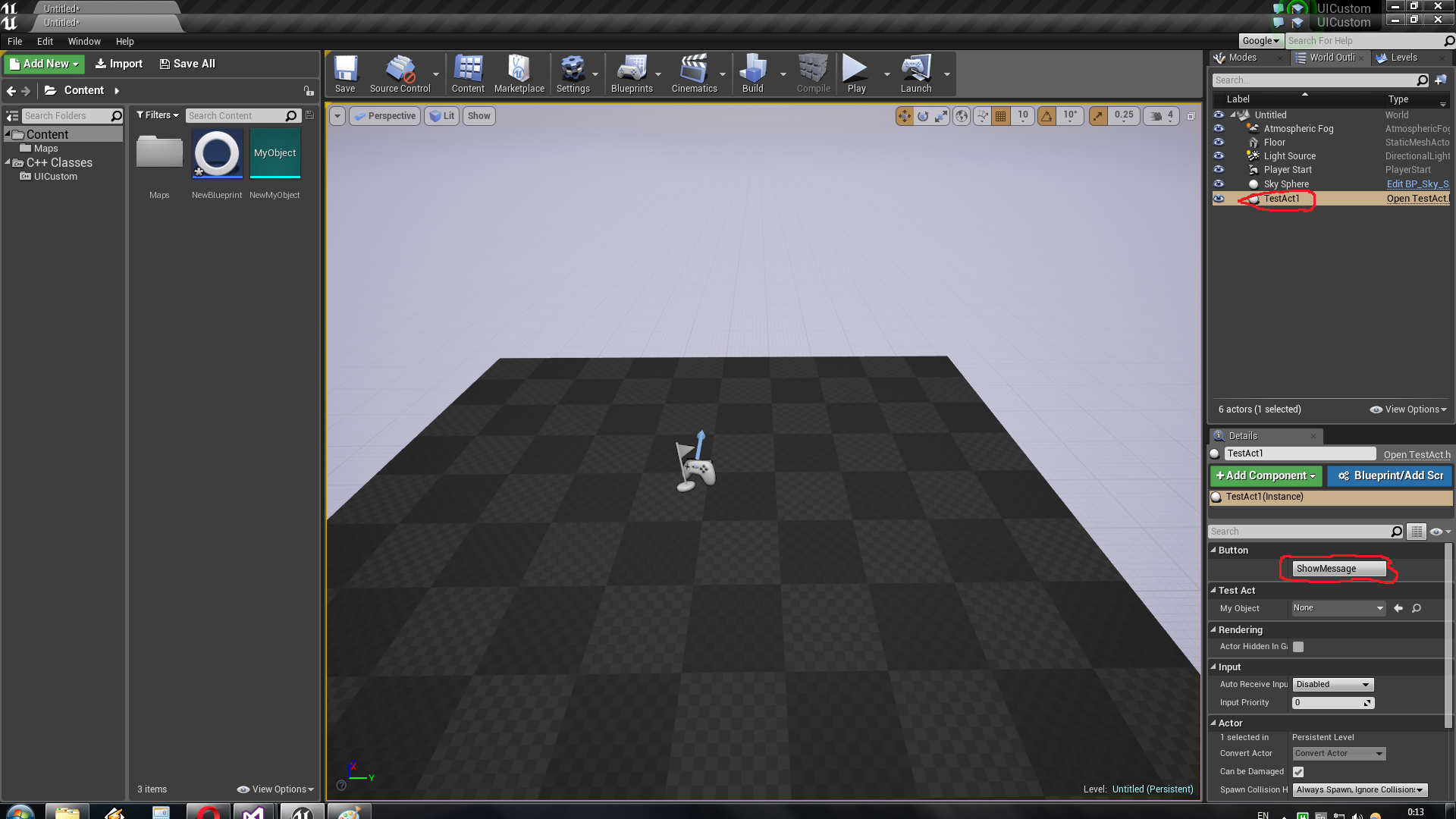The height and width of the screenshot is (819, 1456).
Task: Toggle visibility of TestAct1 in outliner
Action: (x=1219, y=198)
